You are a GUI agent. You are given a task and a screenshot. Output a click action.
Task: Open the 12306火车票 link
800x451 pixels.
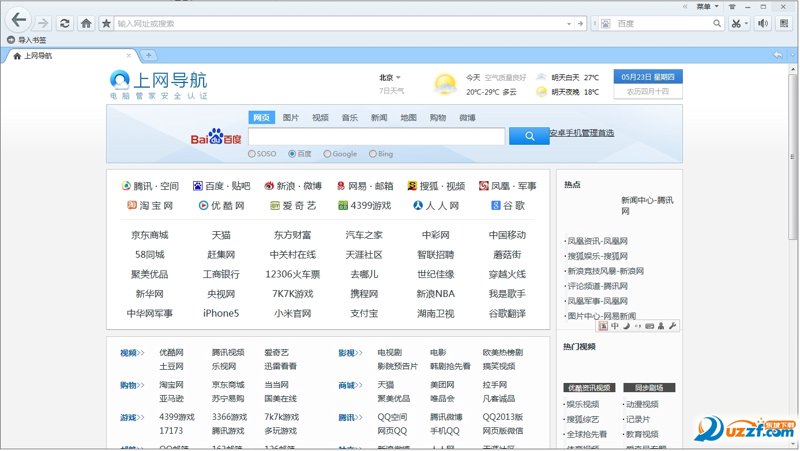point(292,274)
